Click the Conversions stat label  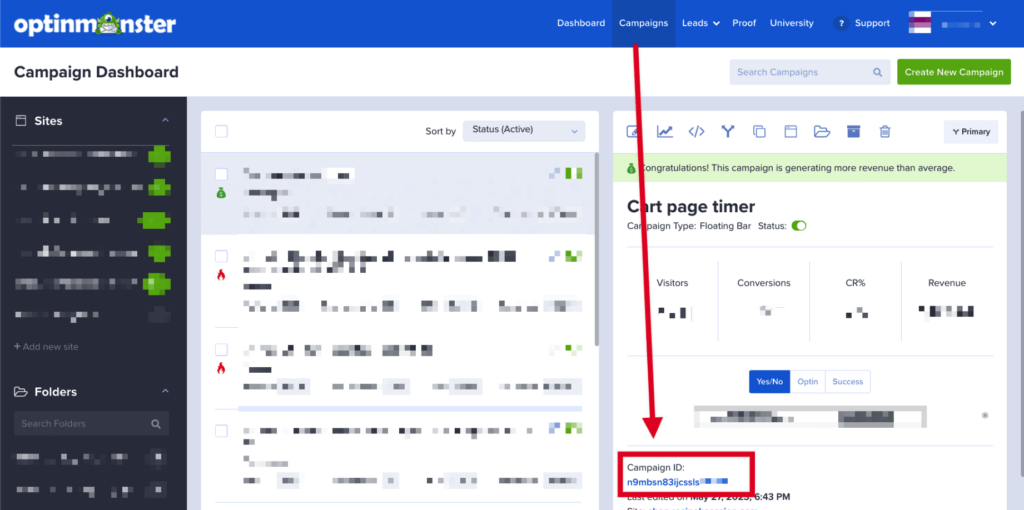pos(763,283)
